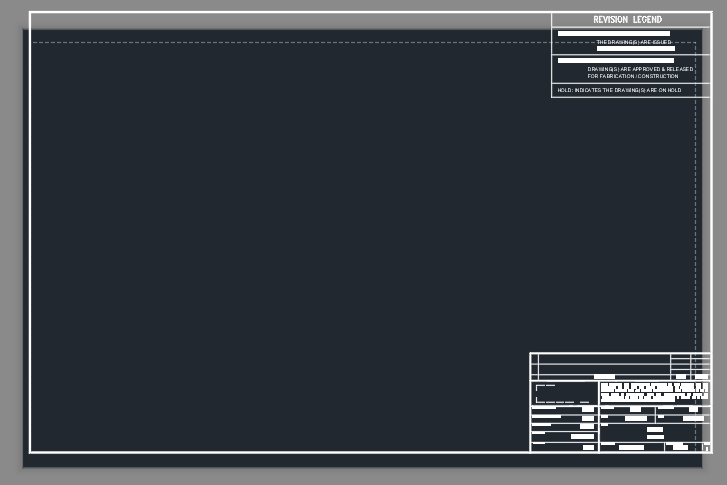Click the two-line project title in title block
Screen dimensions: 727x485
[x=654, y=392]
